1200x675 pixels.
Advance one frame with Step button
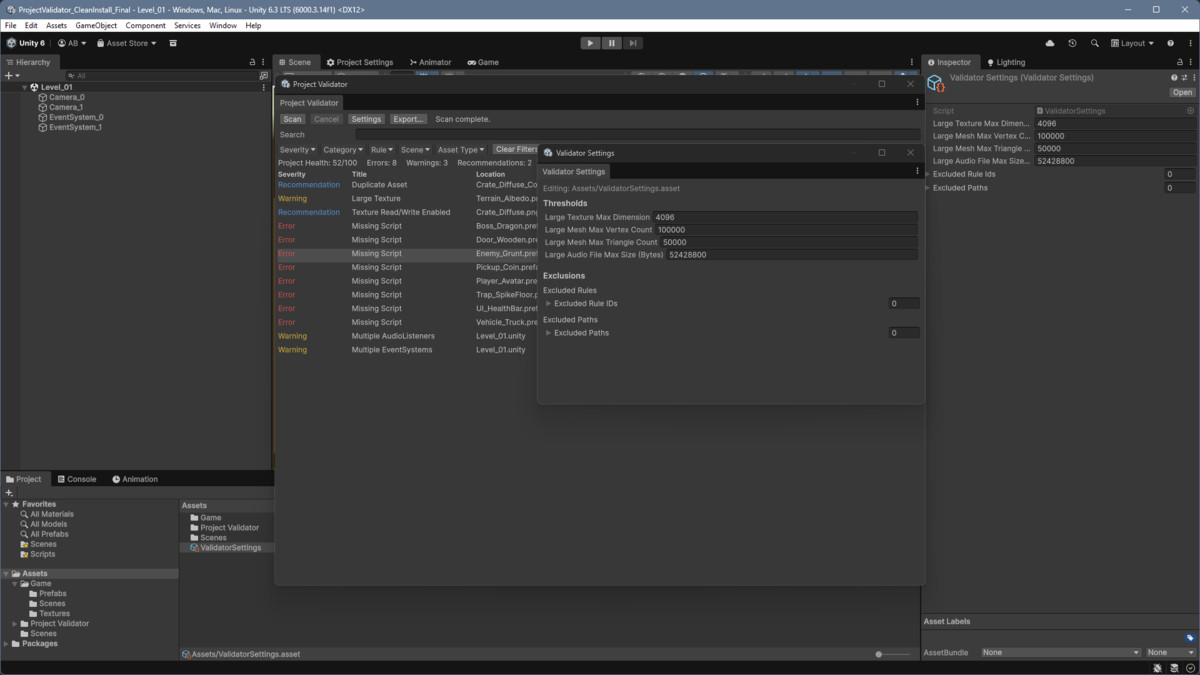tap(632, 43)
